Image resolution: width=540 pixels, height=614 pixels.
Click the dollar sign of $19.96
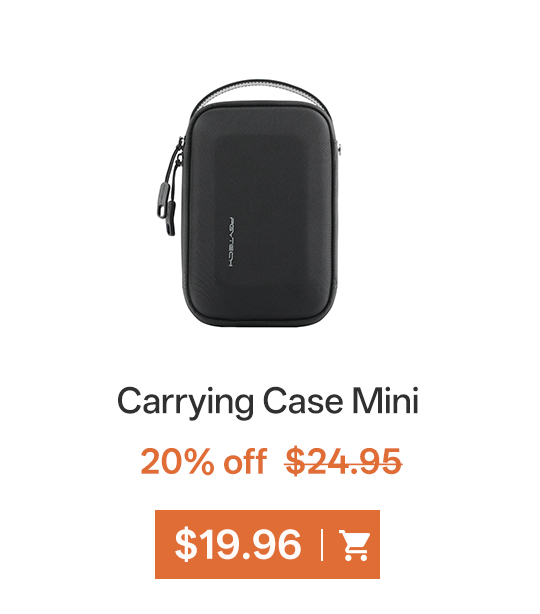[186, 544]
